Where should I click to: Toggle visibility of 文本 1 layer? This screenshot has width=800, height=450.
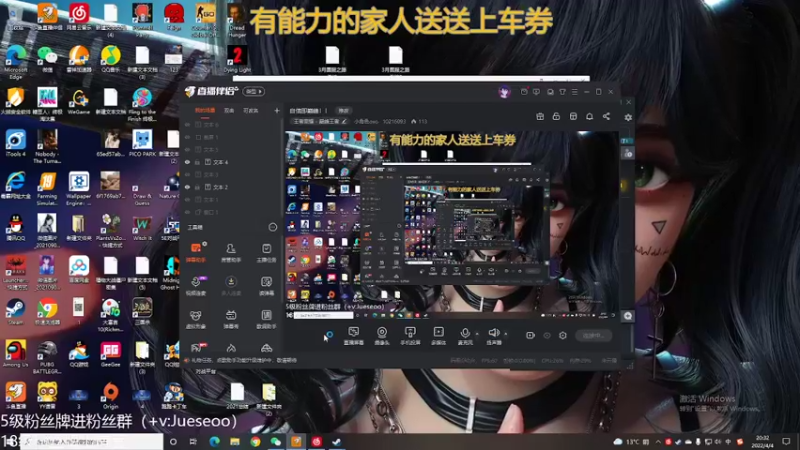[187, 199]
